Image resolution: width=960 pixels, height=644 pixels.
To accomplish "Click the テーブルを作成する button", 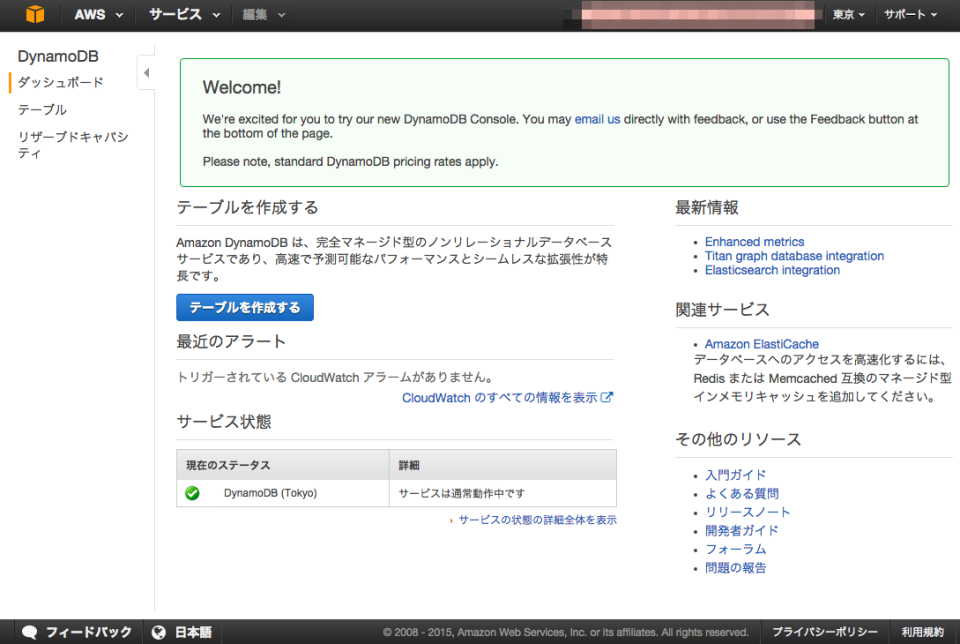I will pos(244,307).
